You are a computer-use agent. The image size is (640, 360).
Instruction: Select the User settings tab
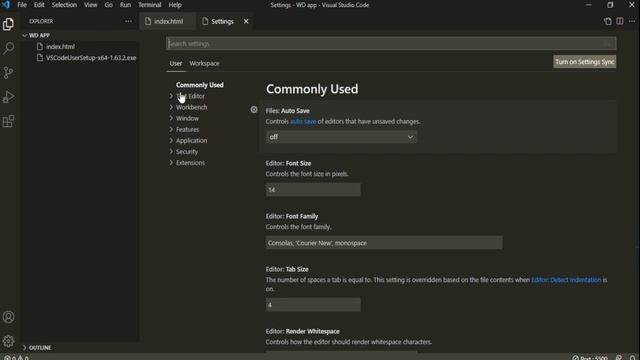pyautogui.click(x=176, y=63)
